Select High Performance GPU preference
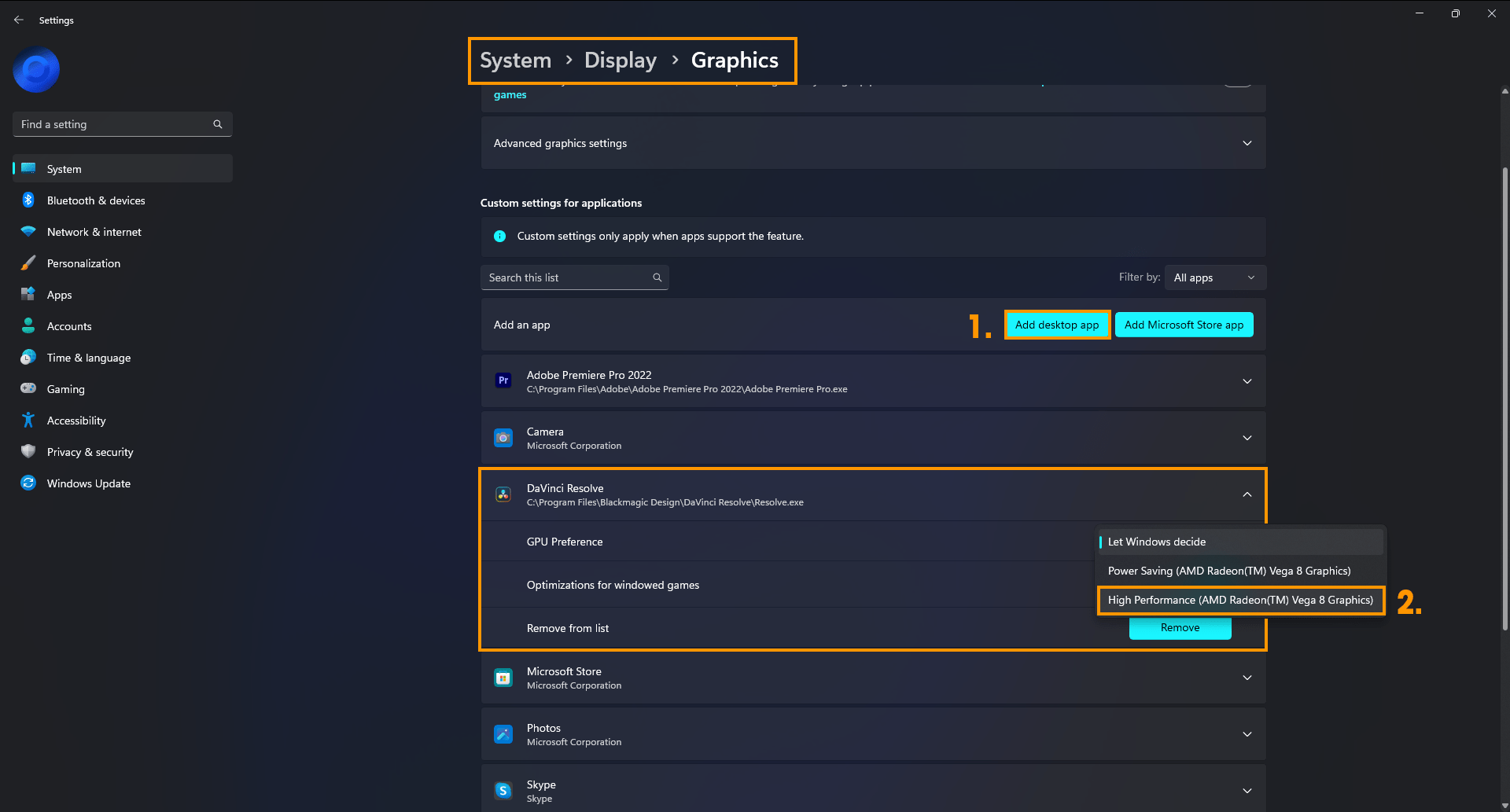Image resolution: width=1510 pixels, height=812 pixels. point(1241,600)
